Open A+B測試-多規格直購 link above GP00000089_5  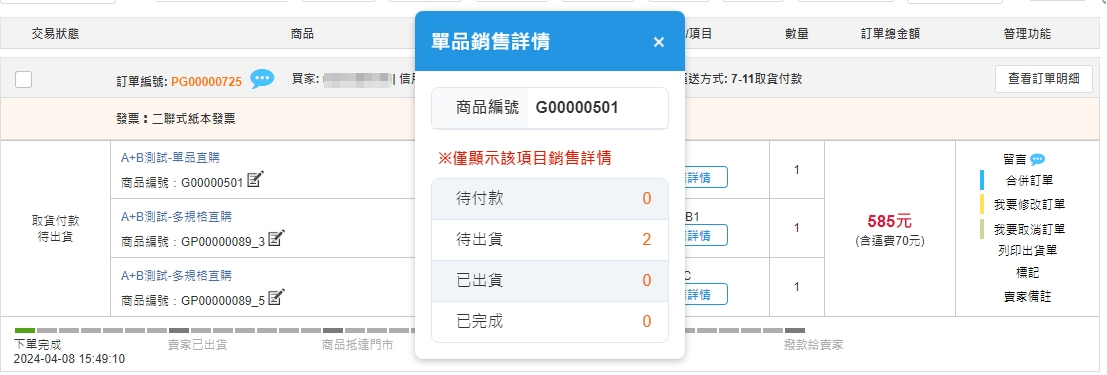pyautogui.click(x=176, y=275)
